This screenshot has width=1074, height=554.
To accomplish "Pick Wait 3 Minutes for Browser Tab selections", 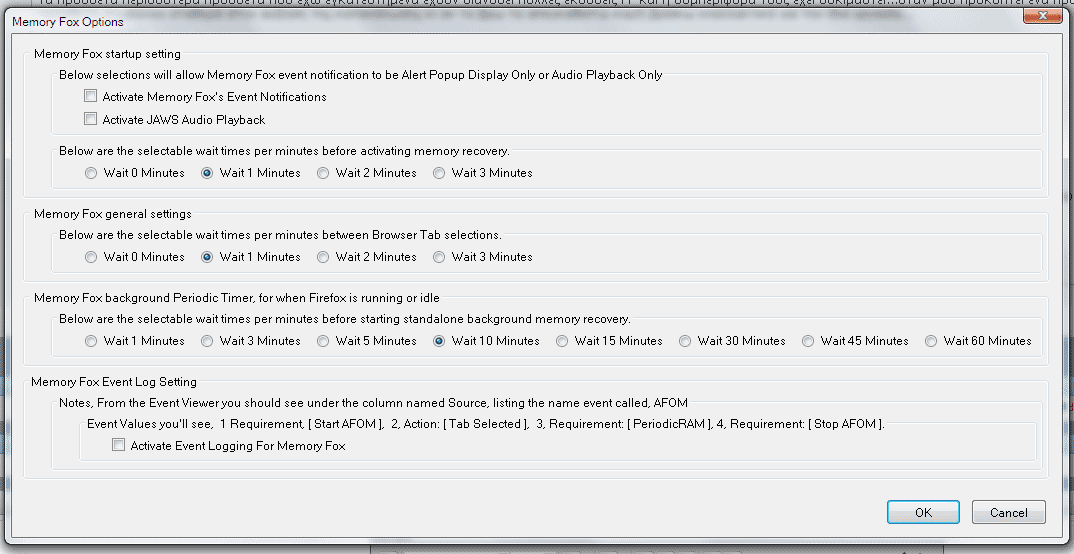I will coord(439,257).
